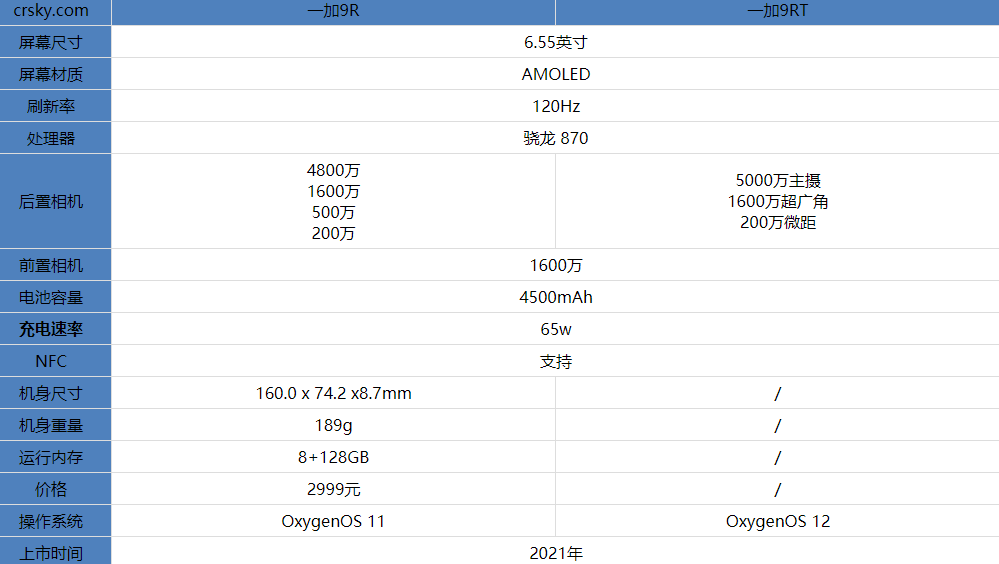Select the 200万 value under 一加9R
This screenshot has width=999, height=564.
tap(333, 233)
